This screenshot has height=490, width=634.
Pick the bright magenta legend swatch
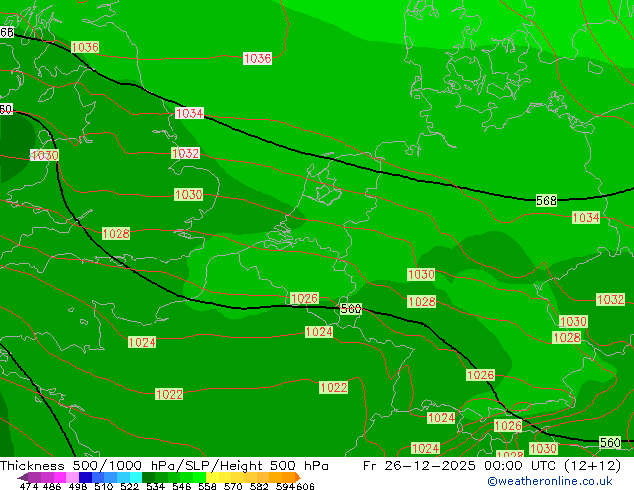pyautogui.click(x=60, y=477)
